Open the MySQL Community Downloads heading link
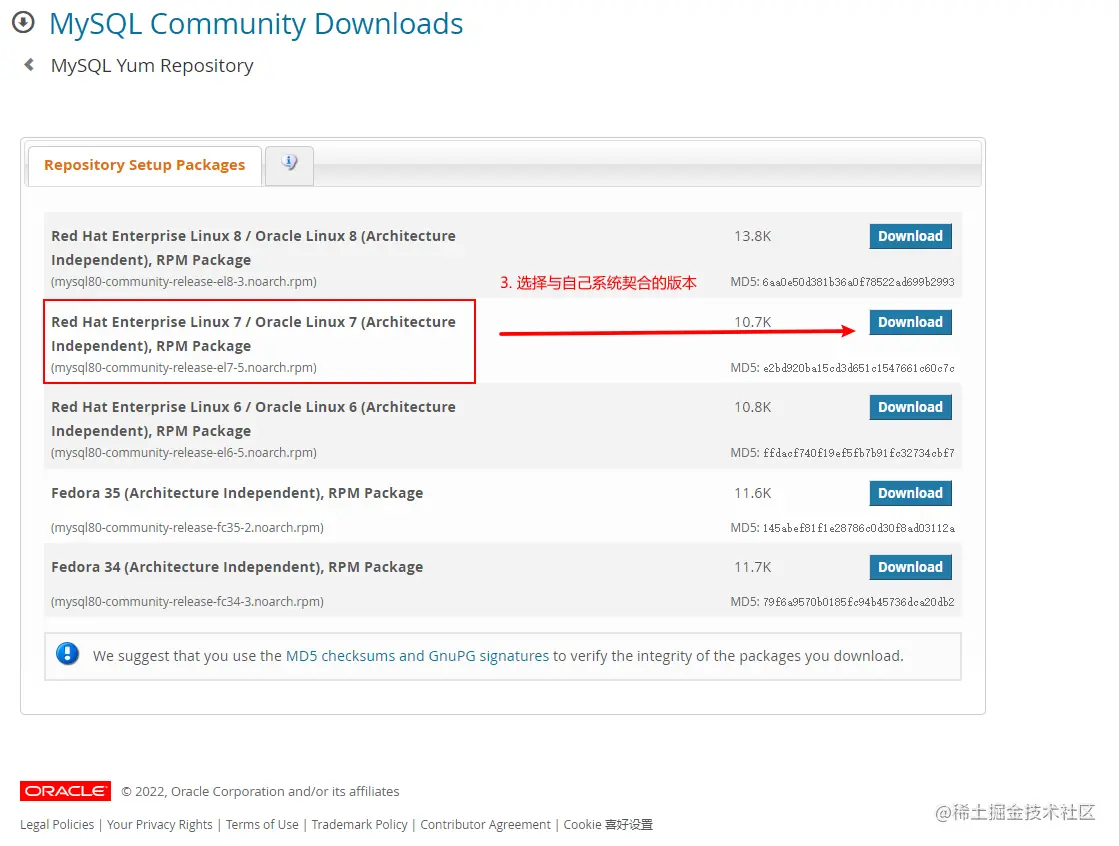 [256, 24]
